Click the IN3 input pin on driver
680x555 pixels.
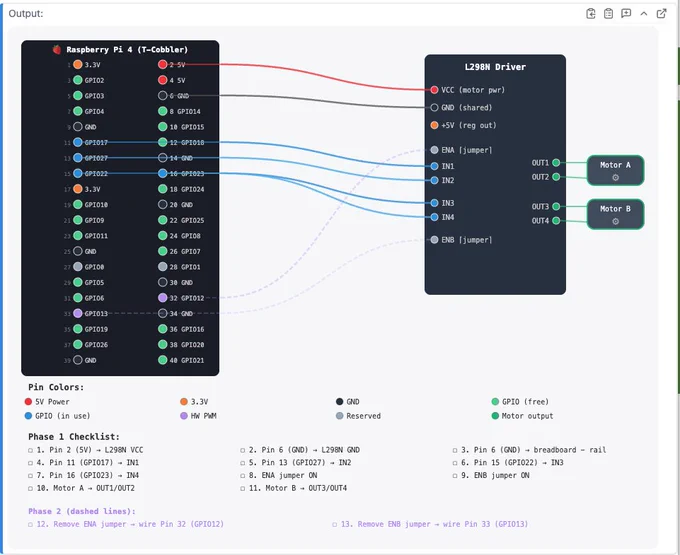tap(434, 203)
